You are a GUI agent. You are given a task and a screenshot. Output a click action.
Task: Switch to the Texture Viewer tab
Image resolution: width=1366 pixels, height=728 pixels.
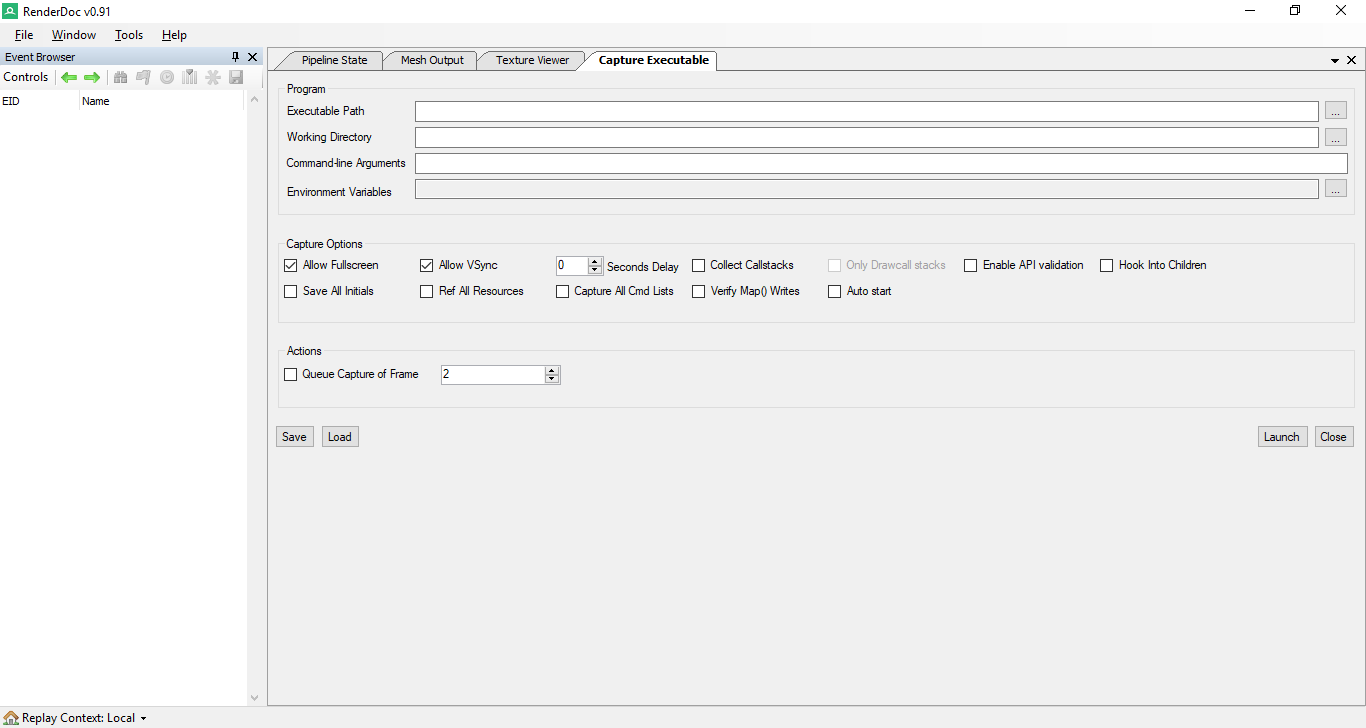532,60
